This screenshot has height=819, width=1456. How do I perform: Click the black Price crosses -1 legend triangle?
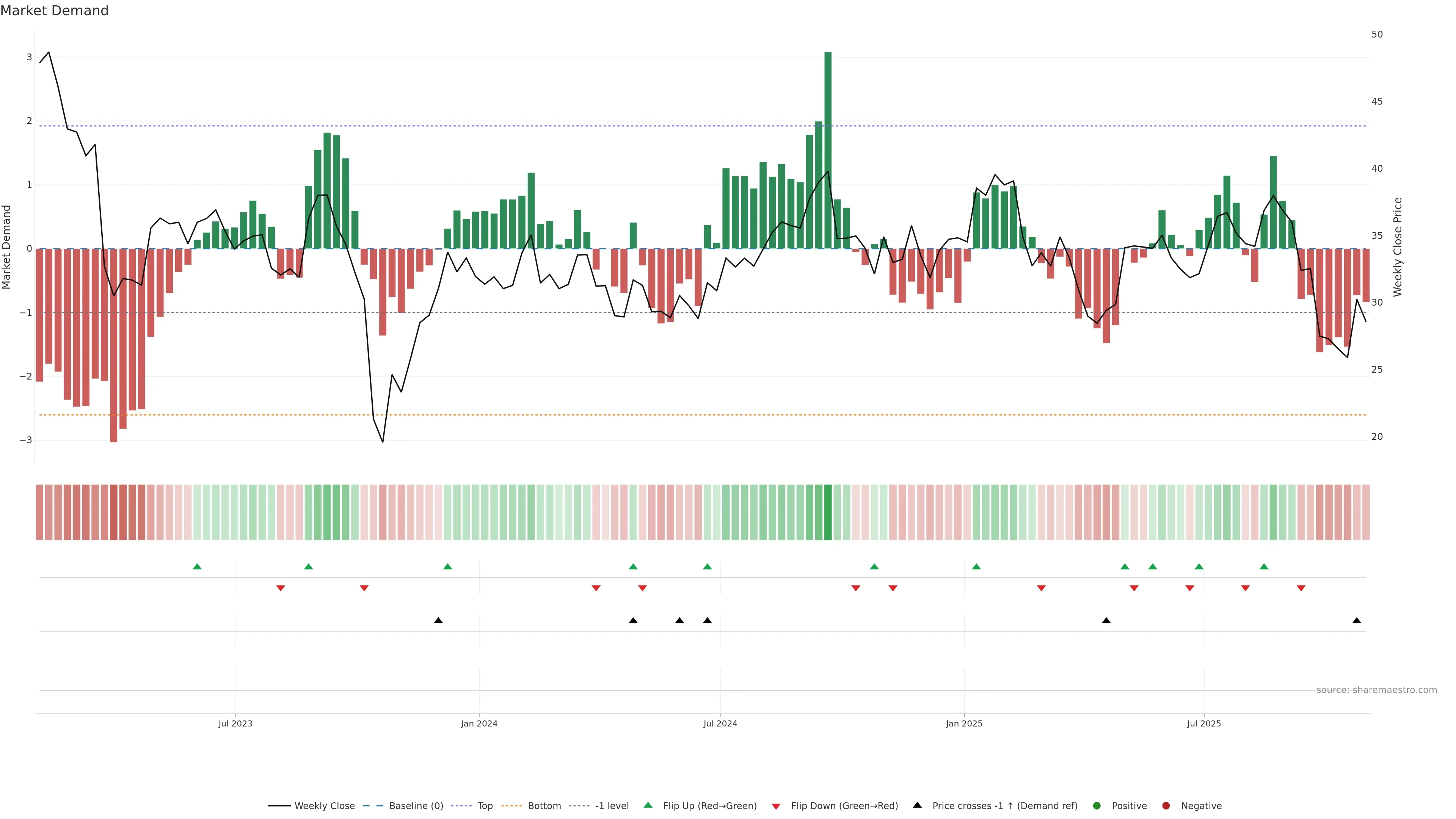point(917,805)
